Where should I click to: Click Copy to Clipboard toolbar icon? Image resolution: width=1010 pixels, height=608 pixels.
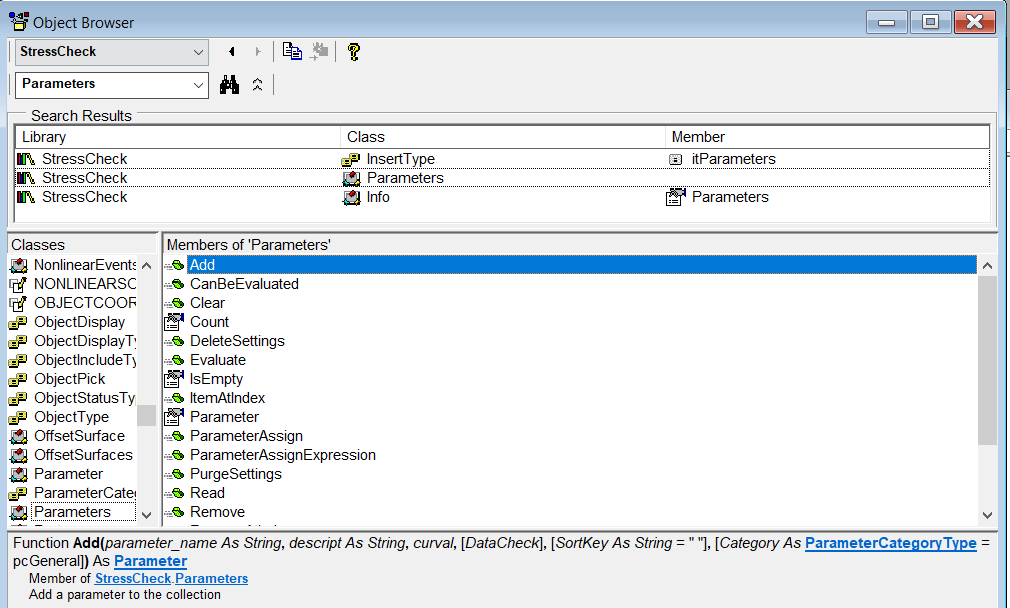click(x=292, y=52)
